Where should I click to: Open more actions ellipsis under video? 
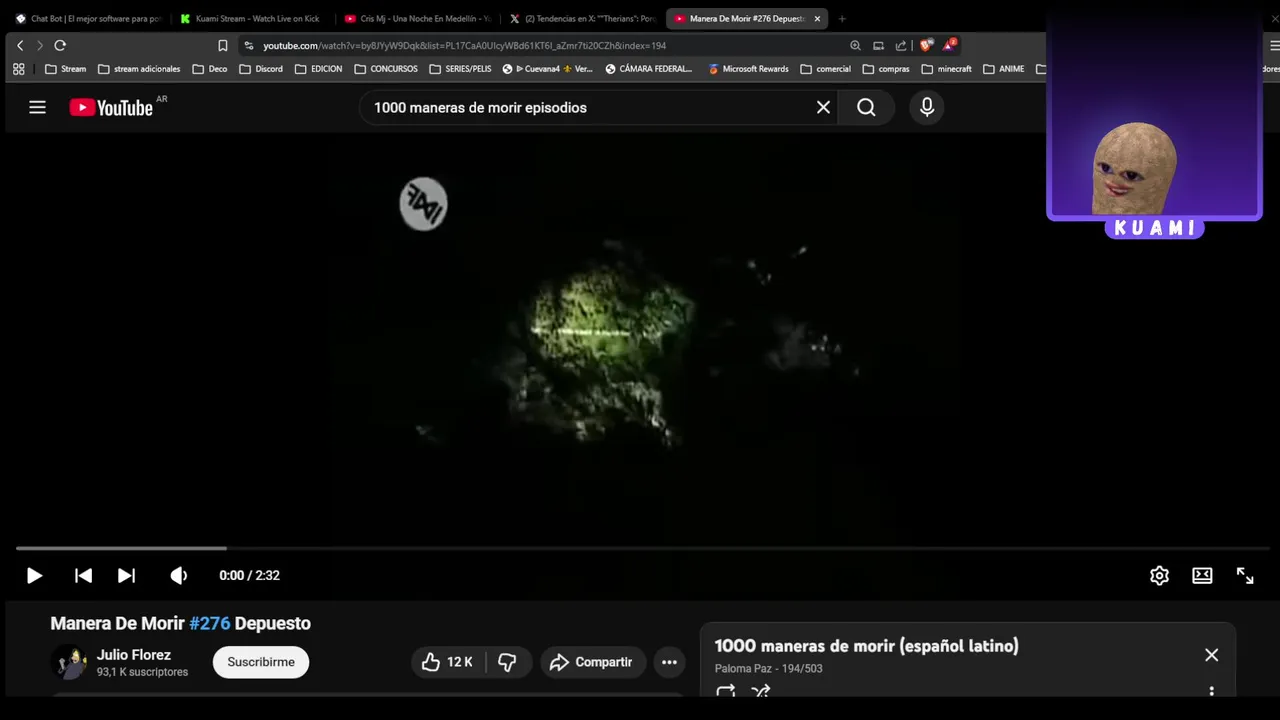(669, 662)
